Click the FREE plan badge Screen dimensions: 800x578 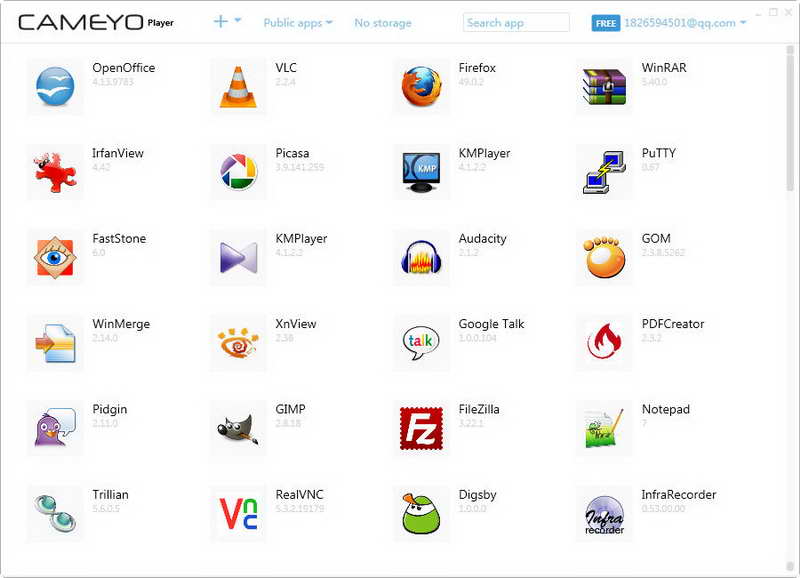pyautogui.click(x=606, y=23)
